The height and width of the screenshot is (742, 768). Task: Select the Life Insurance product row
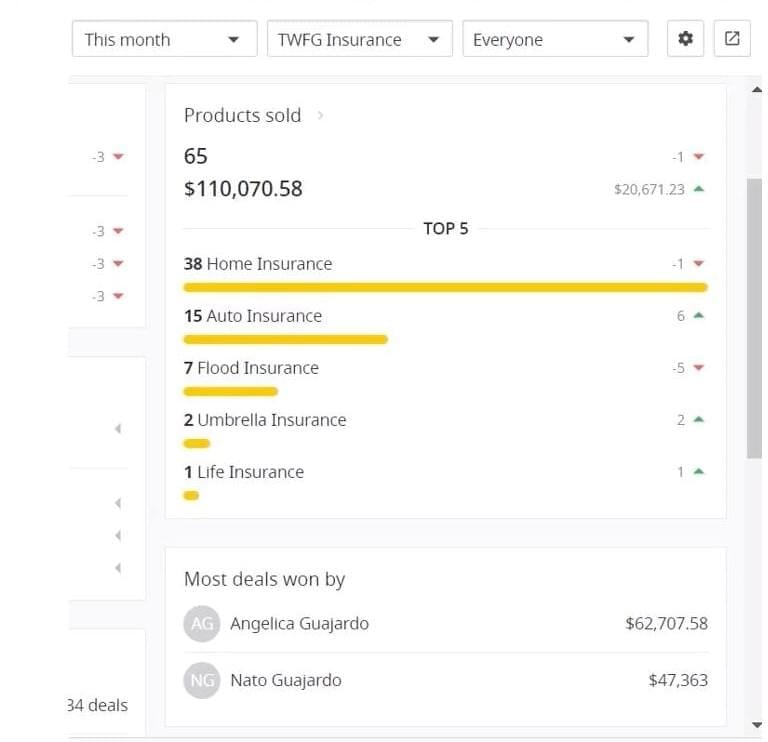(445, 482)
